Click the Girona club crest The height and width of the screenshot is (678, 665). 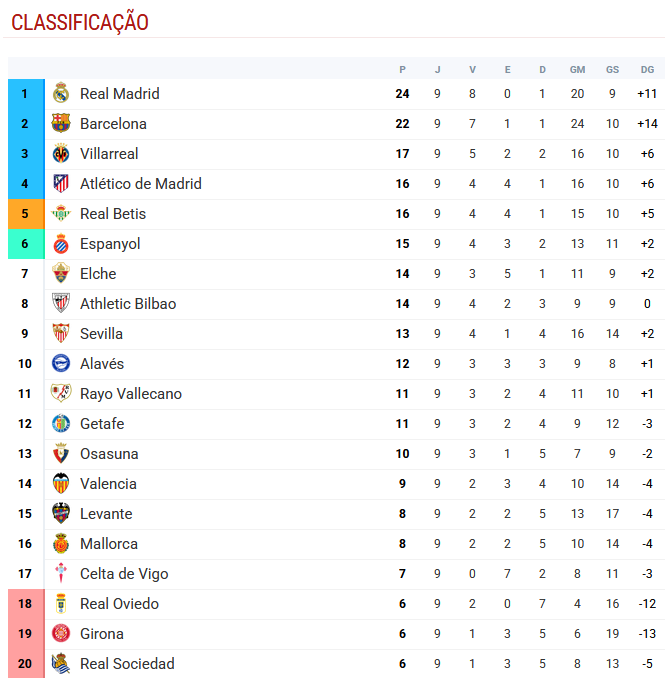point(61,634)
